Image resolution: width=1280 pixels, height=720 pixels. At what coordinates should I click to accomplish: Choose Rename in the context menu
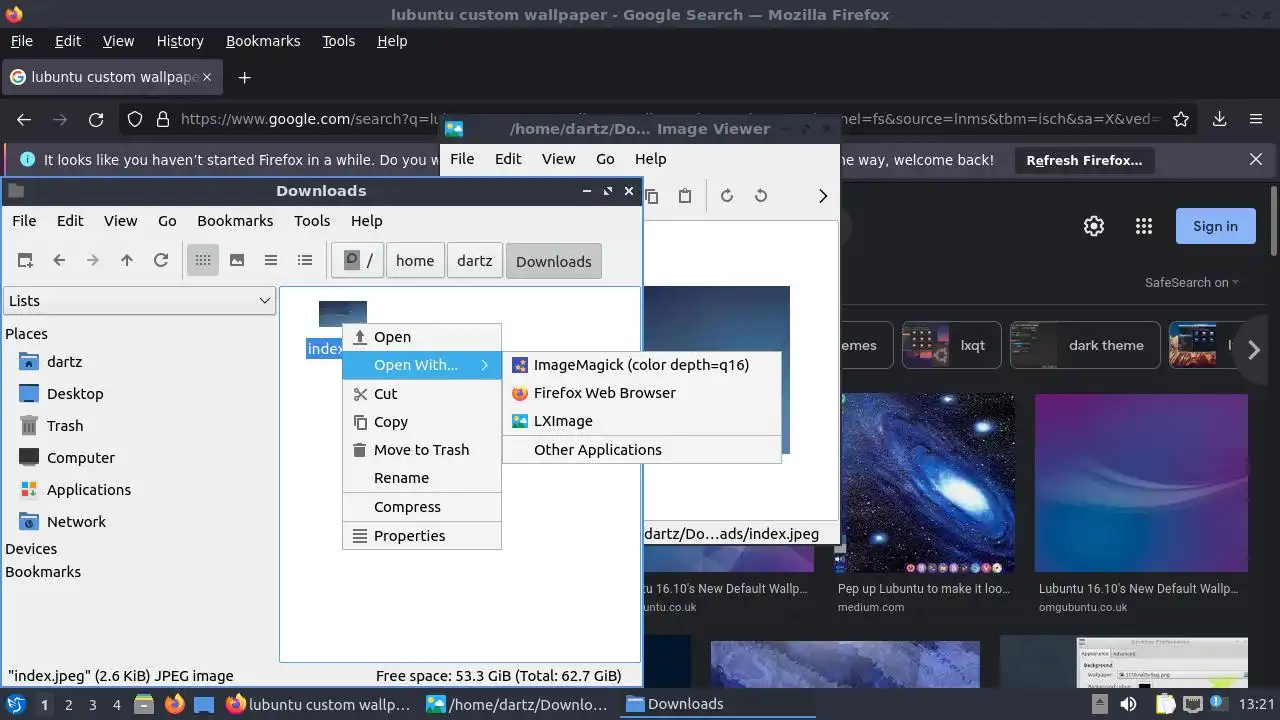(421, 478)
